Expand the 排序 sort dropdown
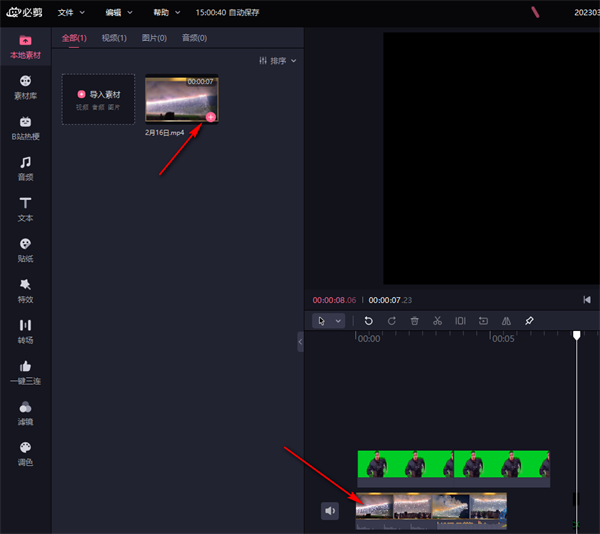The height and width of the screenshot is (534, 600). click(x=278, y=61)
